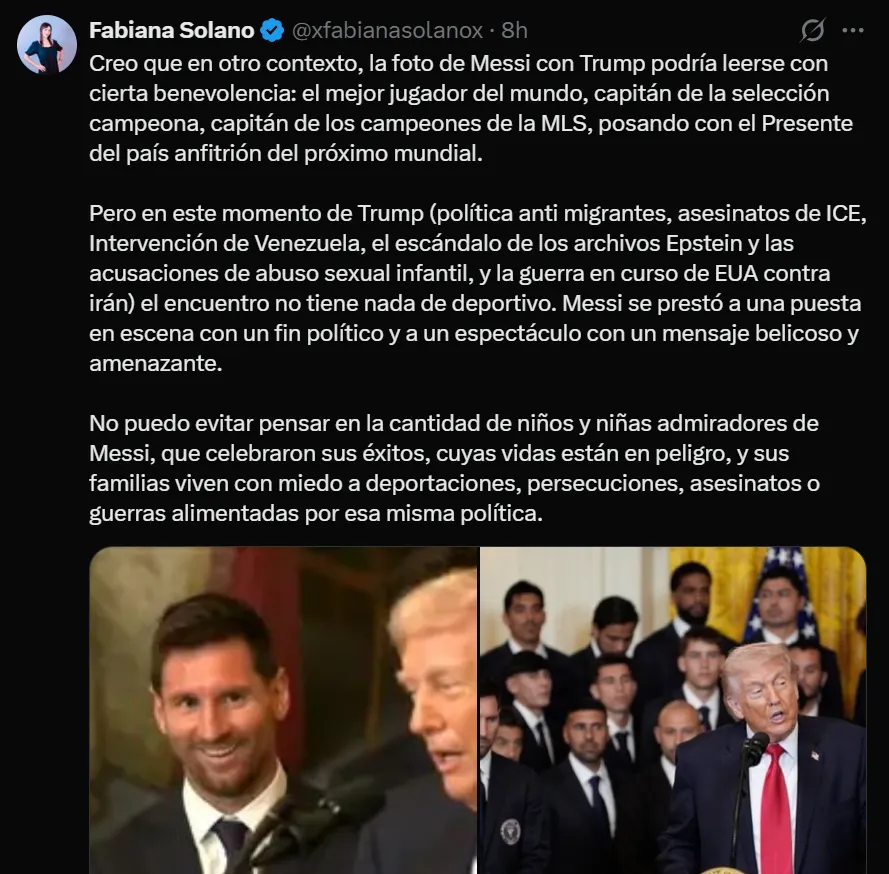Click the American flag in right photo
Image resolution: width=889 pixels, height=874 pixels.
(x=778, y=595)
